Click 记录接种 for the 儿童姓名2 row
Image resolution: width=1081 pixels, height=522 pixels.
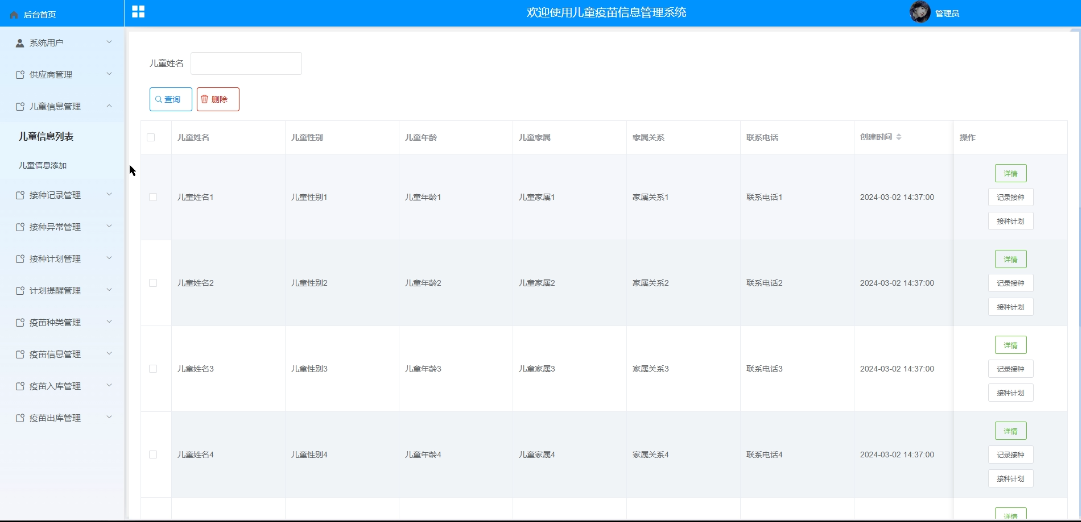tap(1011, 283)
